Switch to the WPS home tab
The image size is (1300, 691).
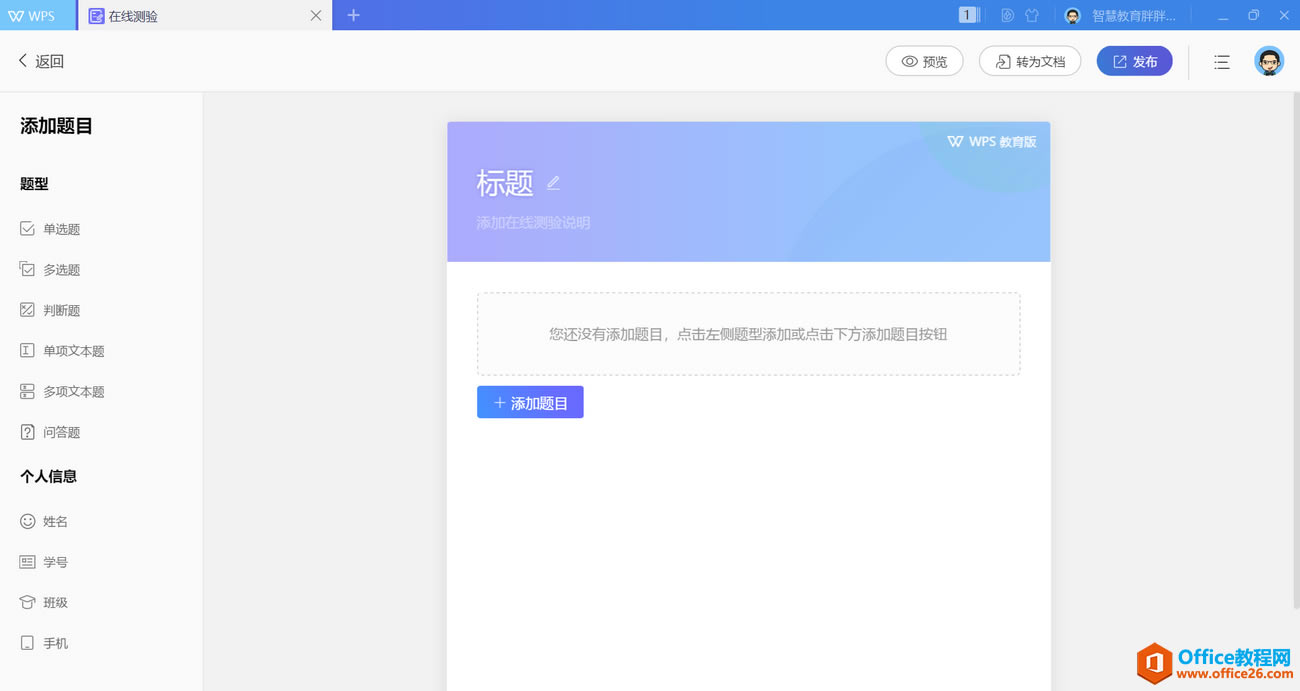pyautogui.click(x=34, y=16)
